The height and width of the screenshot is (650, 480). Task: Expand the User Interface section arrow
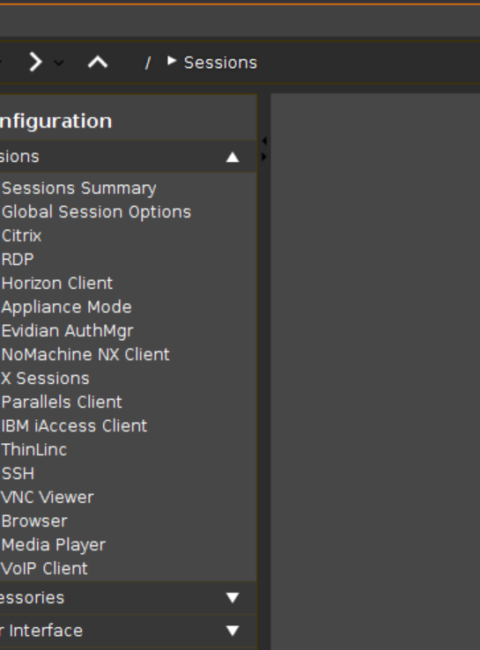(233, 631)
